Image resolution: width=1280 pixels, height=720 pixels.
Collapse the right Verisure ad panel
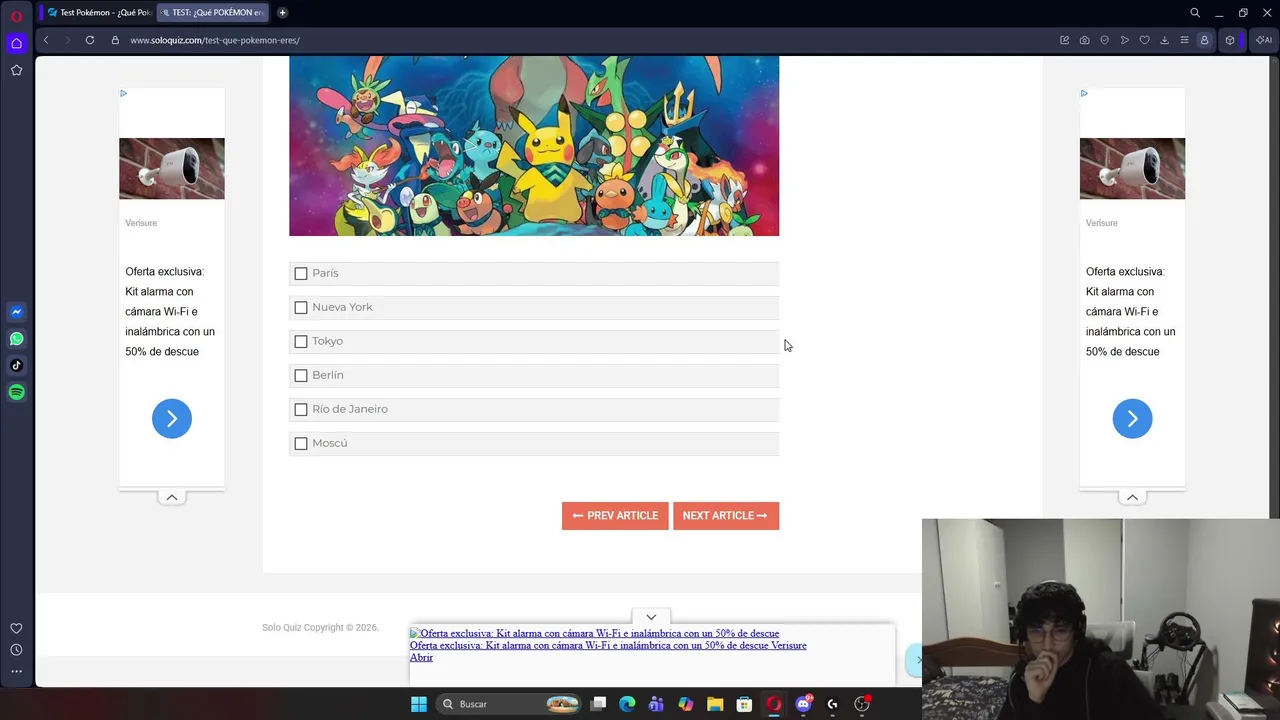point(1132,497)
